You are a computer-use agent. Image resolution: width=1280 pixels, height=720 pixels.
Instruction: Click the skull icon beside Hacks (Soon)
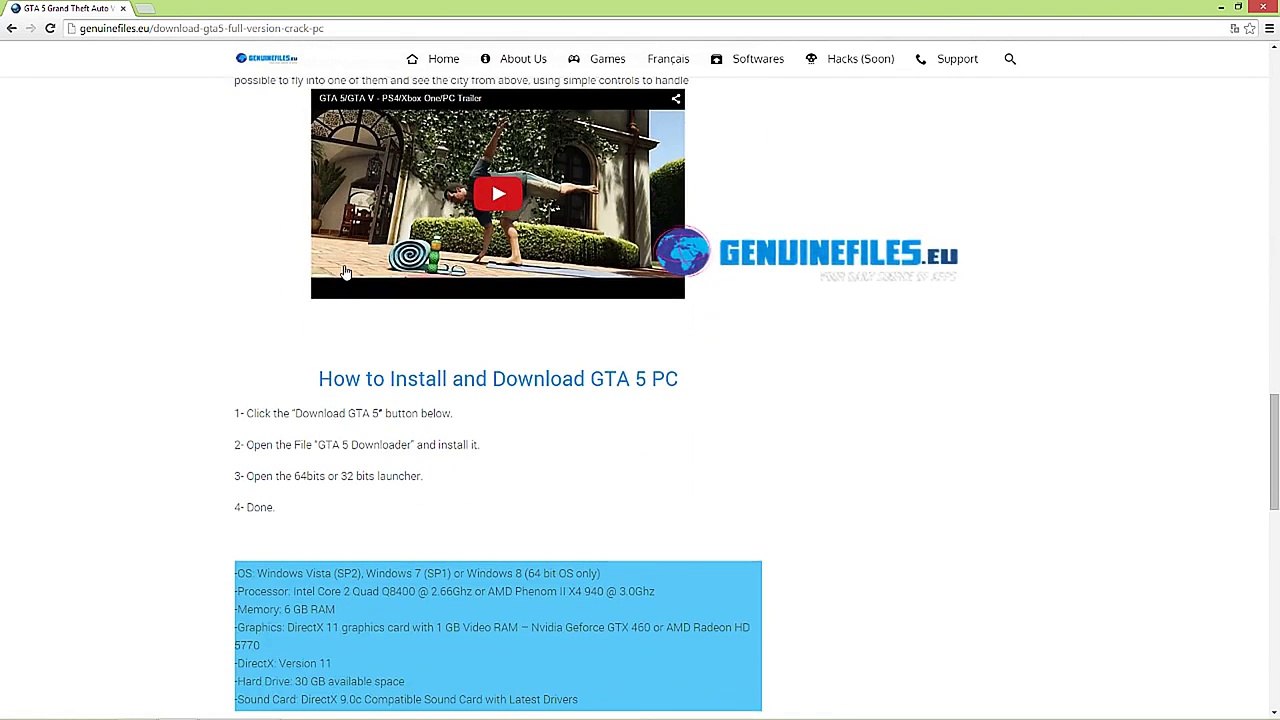tap(811, 59)
